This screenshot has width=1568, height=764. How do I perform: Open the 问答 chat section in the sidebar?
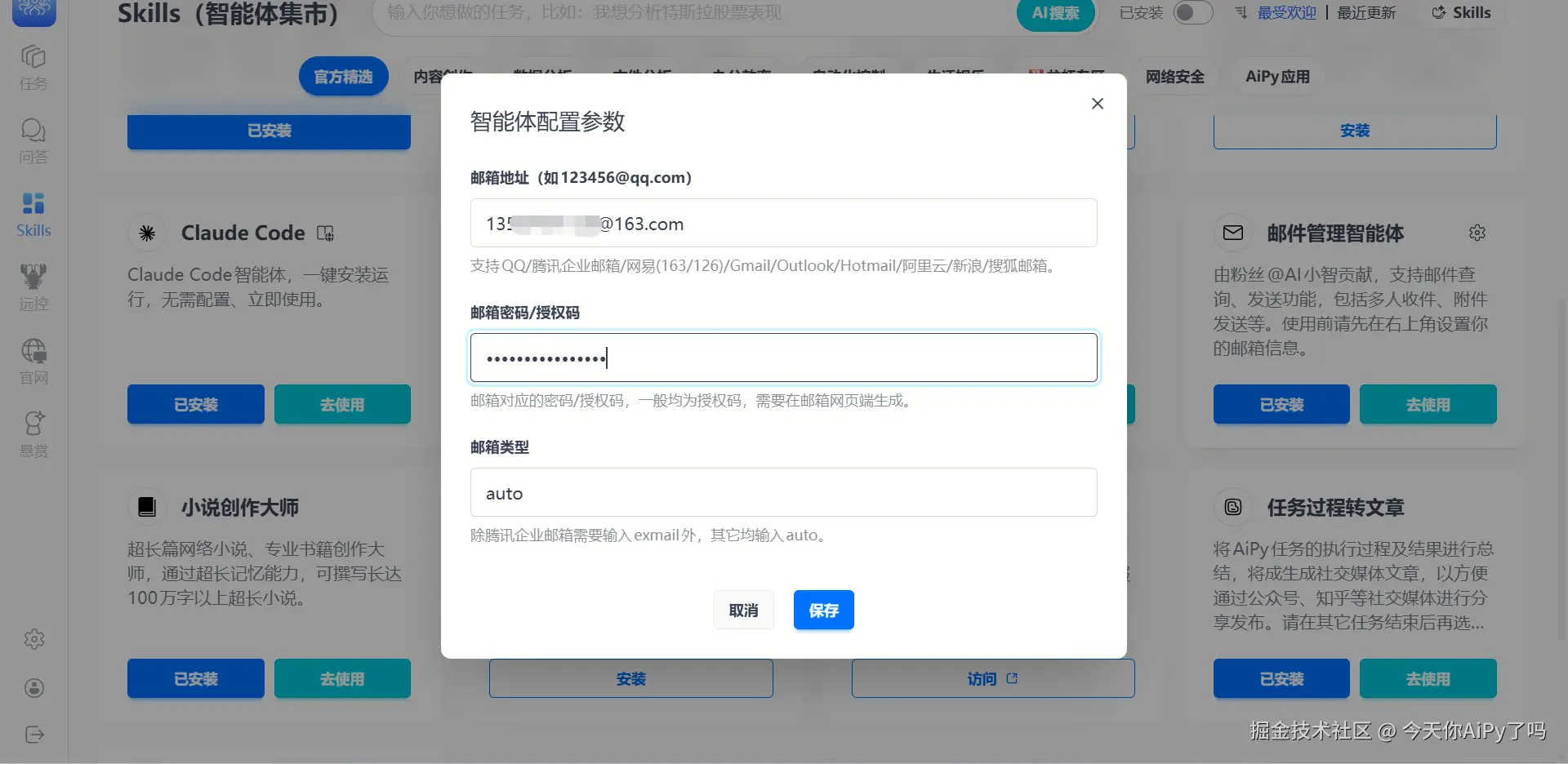click(33, 141)
